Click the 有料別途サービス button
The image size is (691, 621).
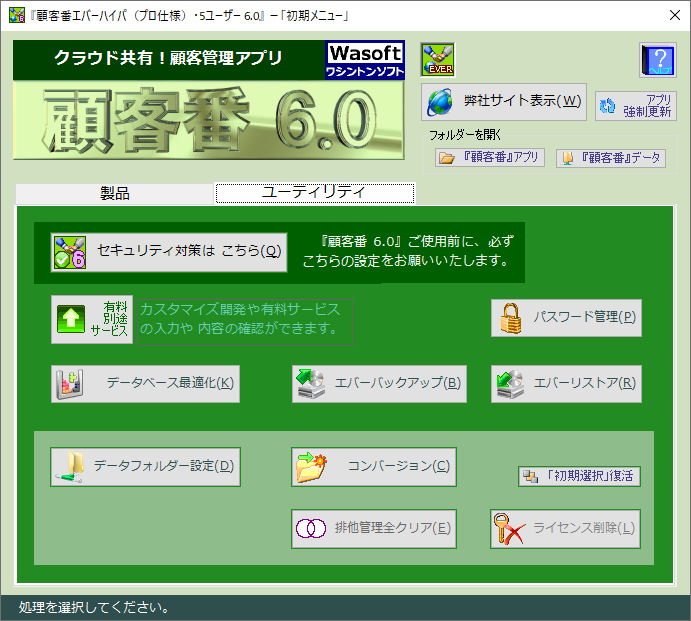point(92,319)
